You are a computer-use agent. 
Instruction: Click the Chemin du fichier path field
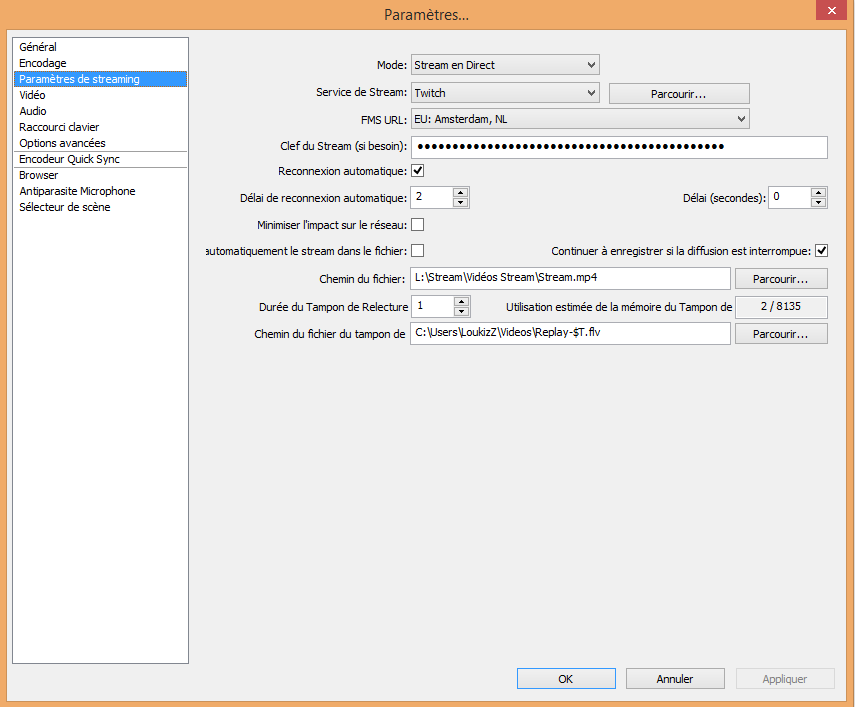point(570,278)
